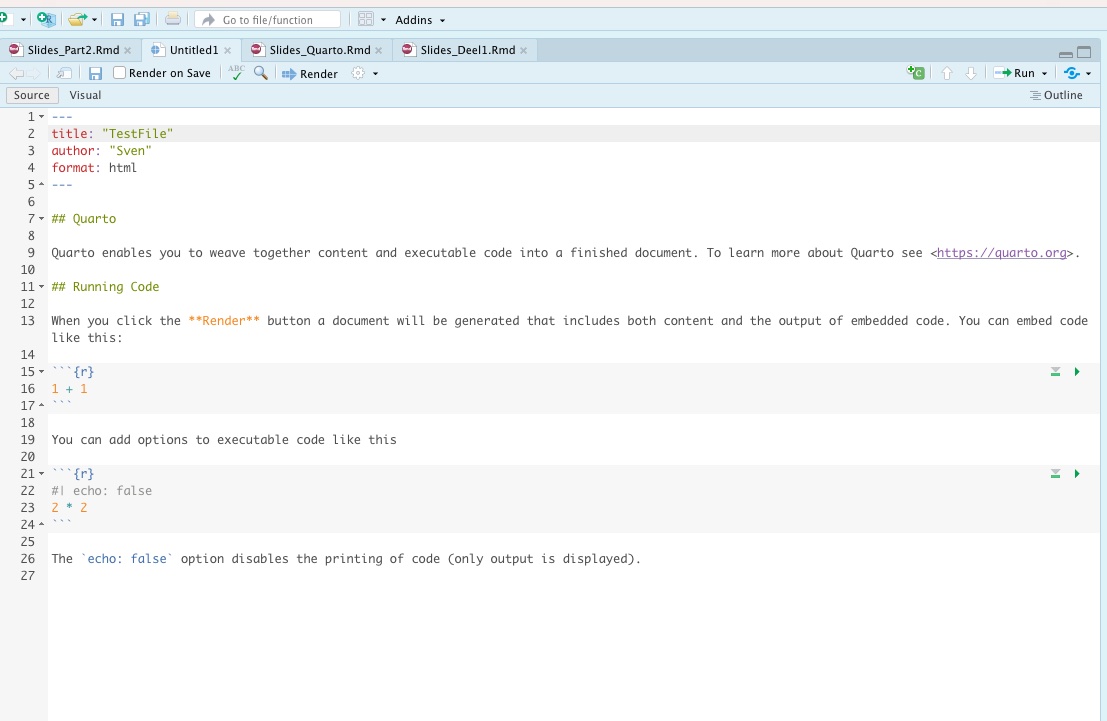Click the Run button
This screenshot has width=1107, height=721.
1015,73
